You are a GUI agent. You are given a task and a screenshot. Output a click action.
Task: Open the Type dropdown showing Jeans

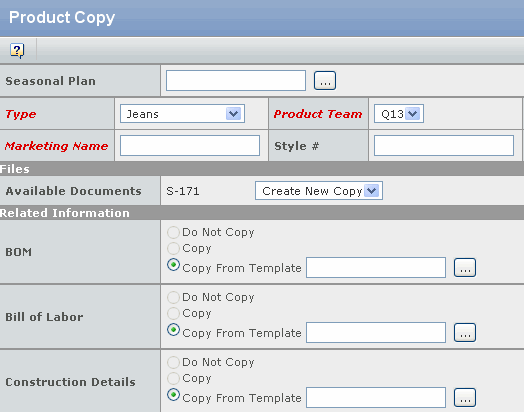pos(182,114)
